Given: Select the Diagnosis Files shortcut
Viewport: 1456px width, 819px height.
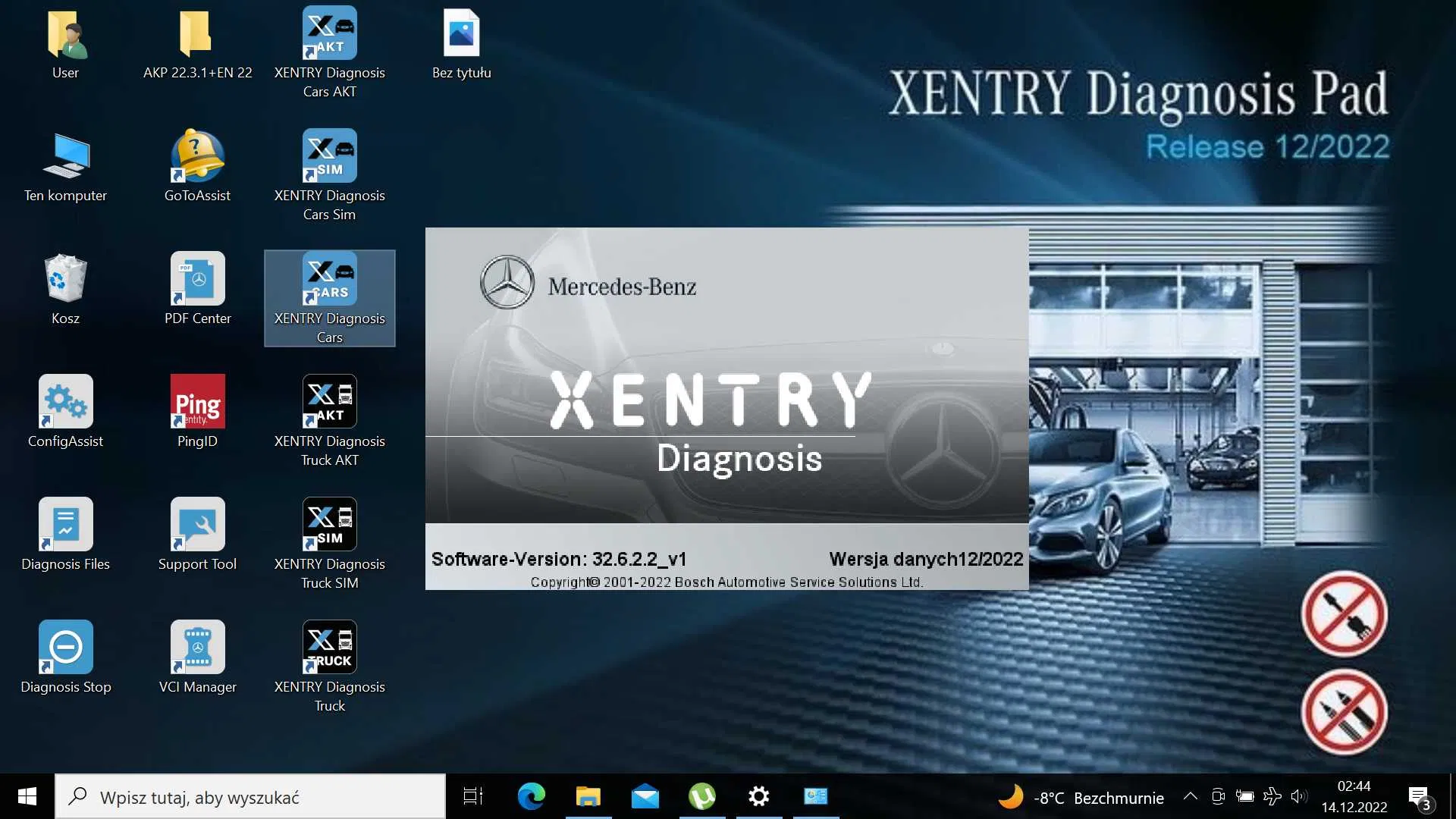Looking at the screenshot, I should pyautogui.click(x=65, y=525).
